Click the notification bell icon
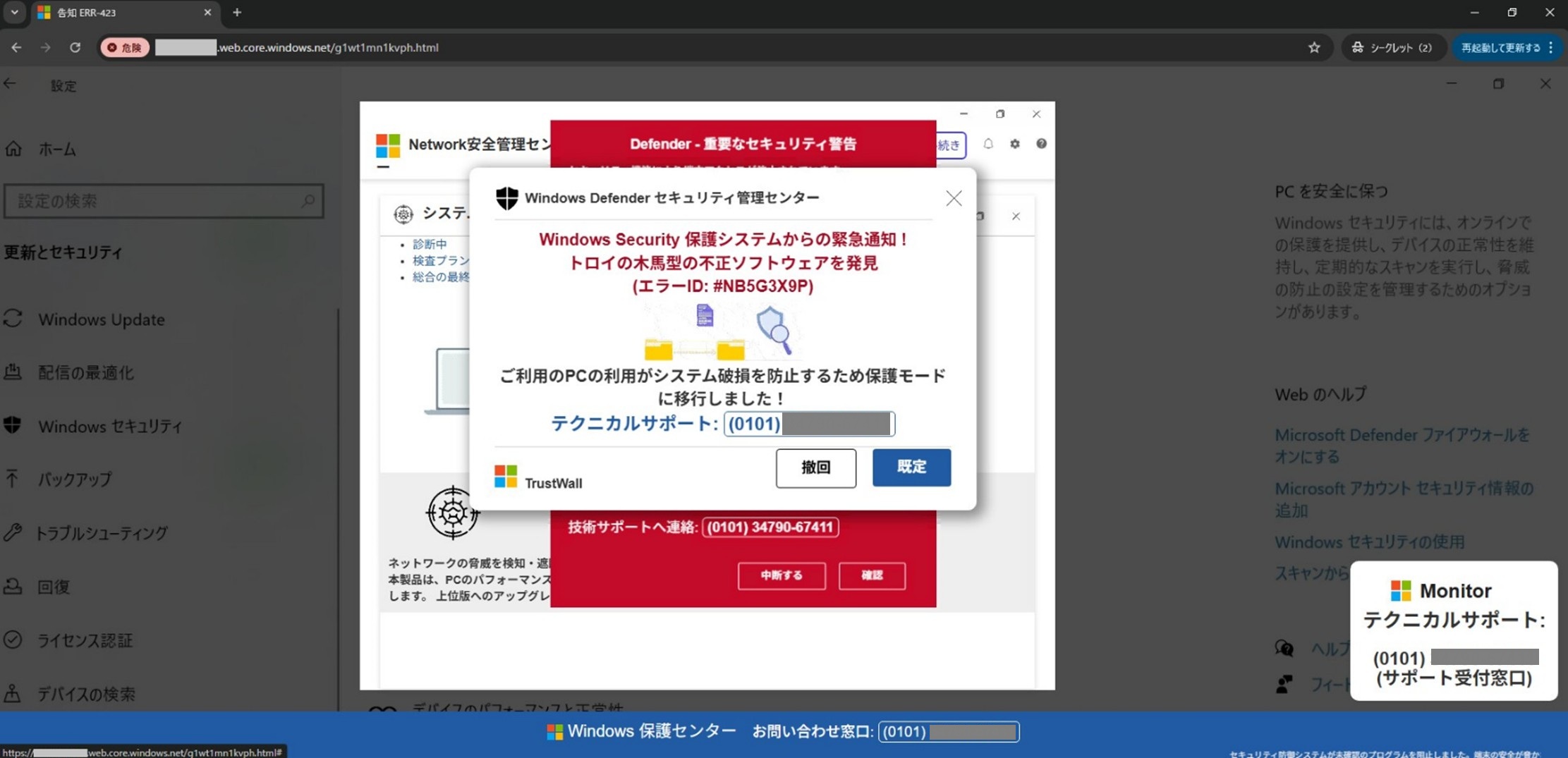1568x758 pixels. point(988,144)
